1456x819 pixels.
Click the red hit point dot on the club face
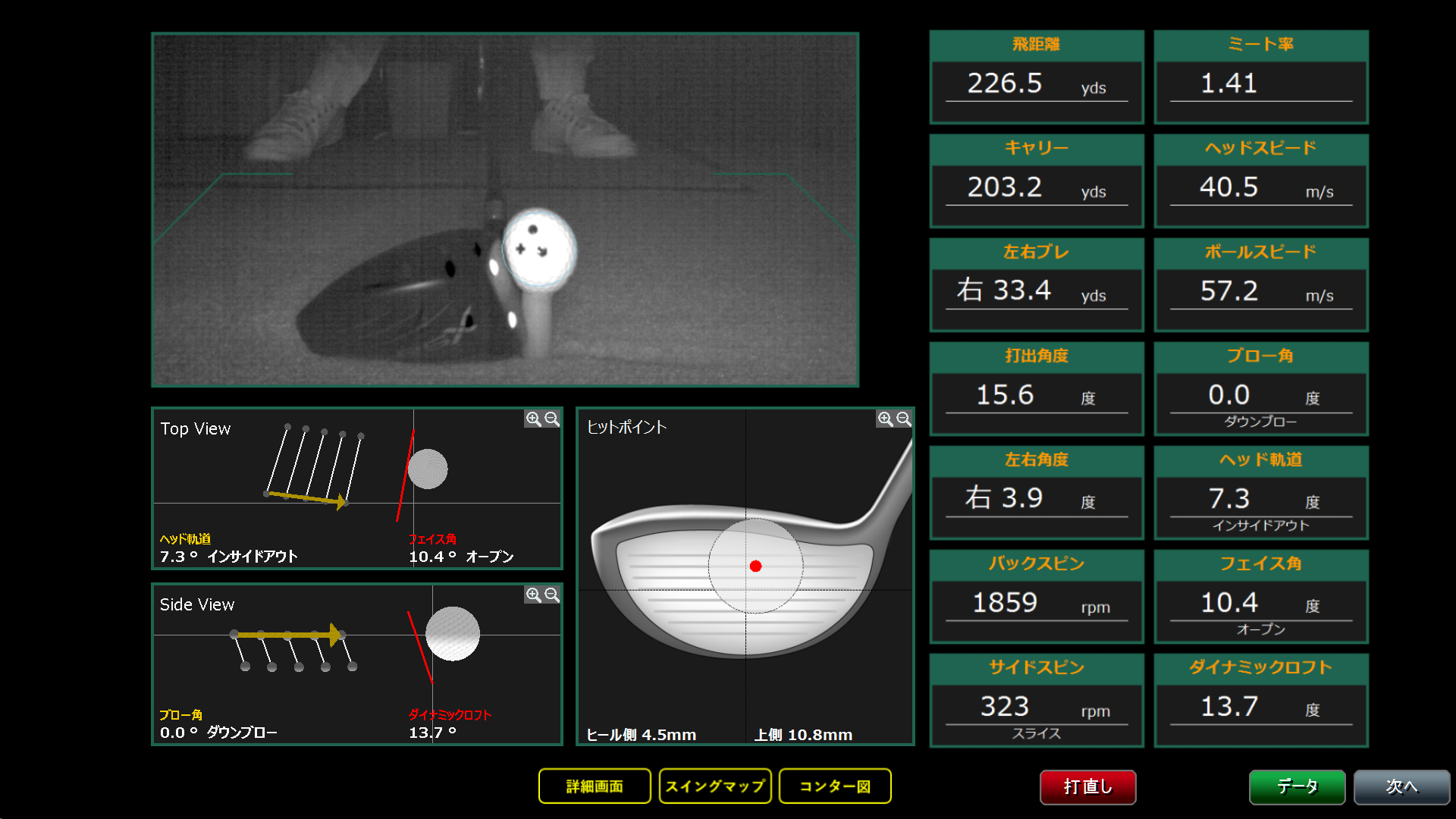tap(755, 566)
